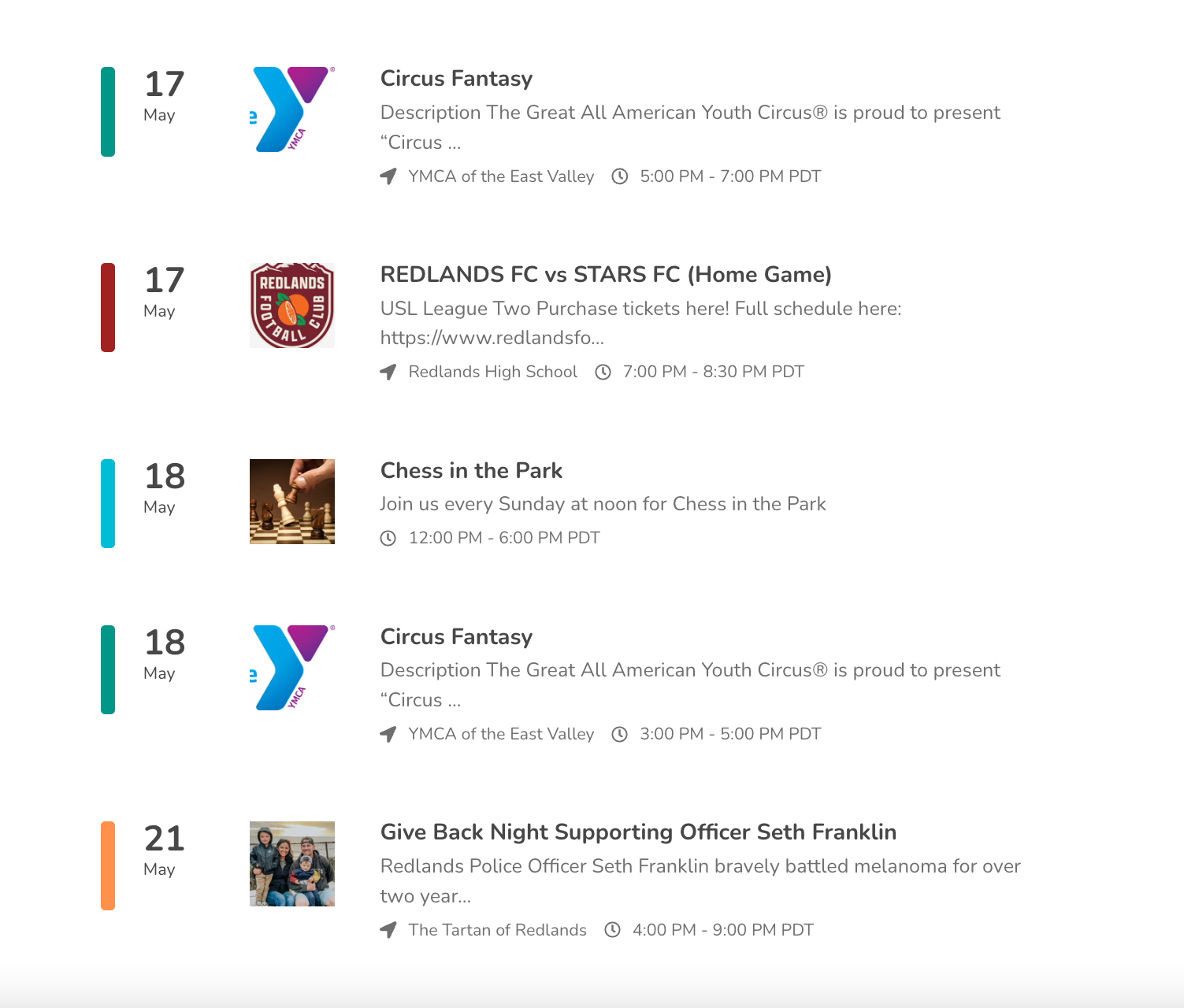Click clock icon next to 4:00 PM - 9:00 PM PDT

point(612,930)
